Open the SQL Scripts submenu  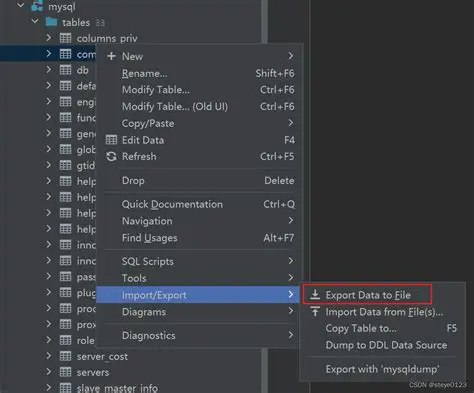coord(199,261)
